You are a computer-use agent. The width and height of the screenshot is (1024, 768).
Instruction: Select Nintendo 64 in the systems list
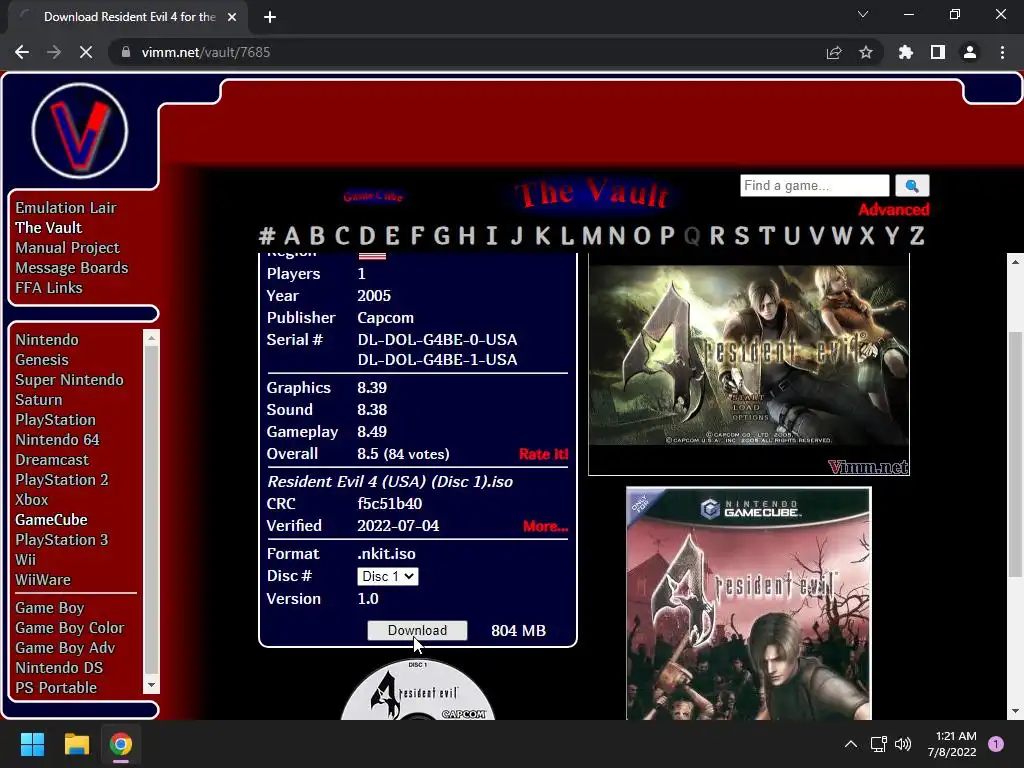coord(57,440)
